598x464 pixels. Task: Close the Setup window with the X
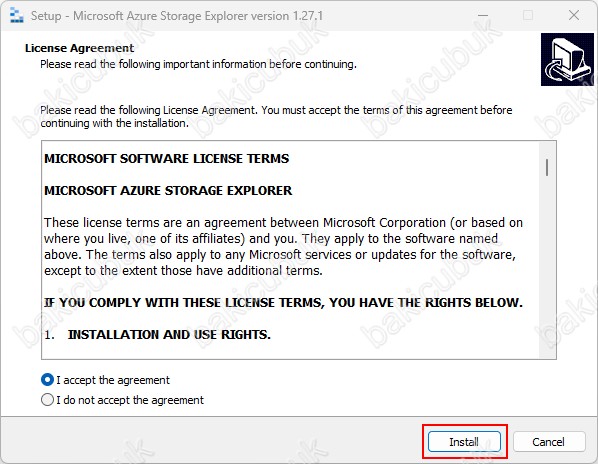(574, 16)
